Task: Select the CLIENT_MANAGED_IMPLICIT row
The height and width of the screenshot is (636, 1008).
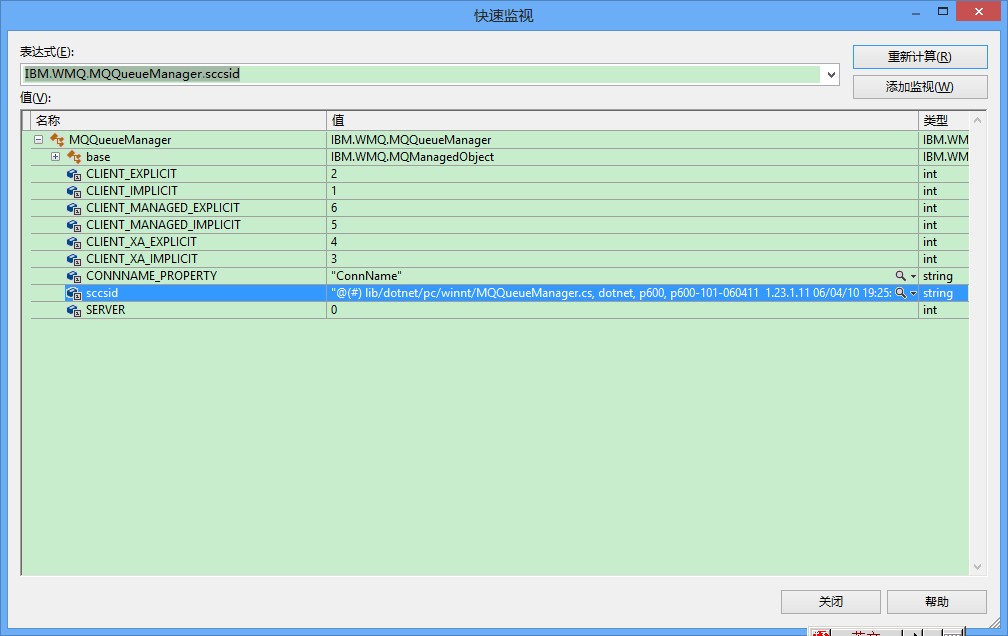Action: click(x=500, y=225)
